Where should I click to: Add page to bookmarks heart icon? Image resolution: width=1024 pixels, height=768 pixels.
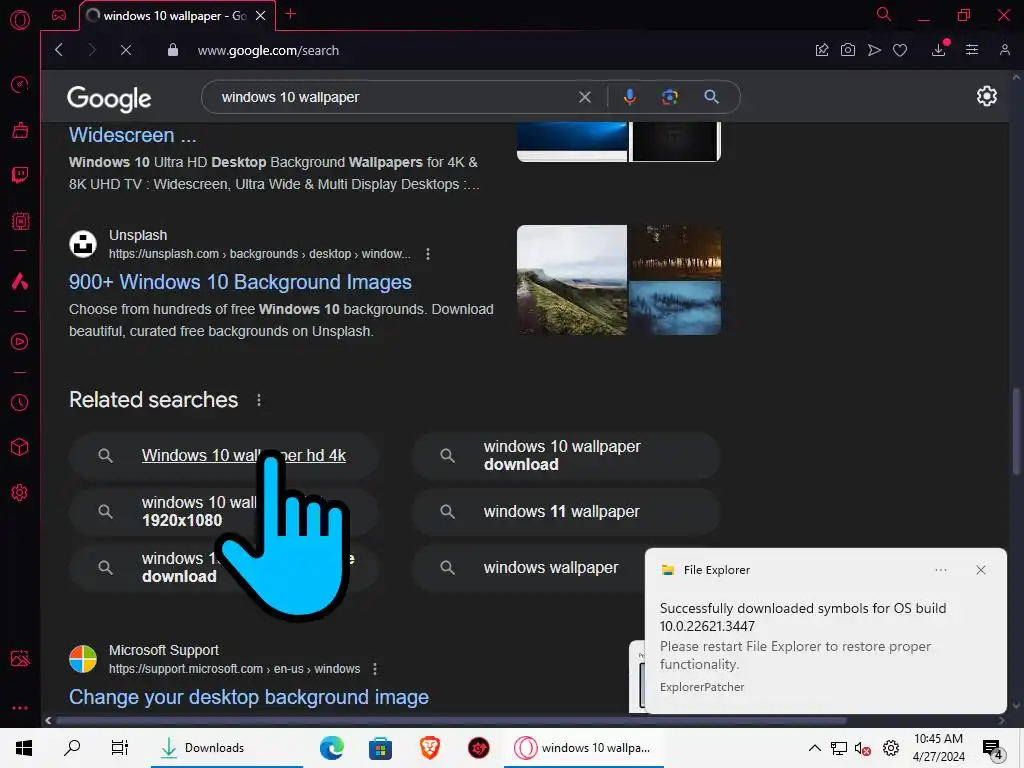tap(900, 50)
